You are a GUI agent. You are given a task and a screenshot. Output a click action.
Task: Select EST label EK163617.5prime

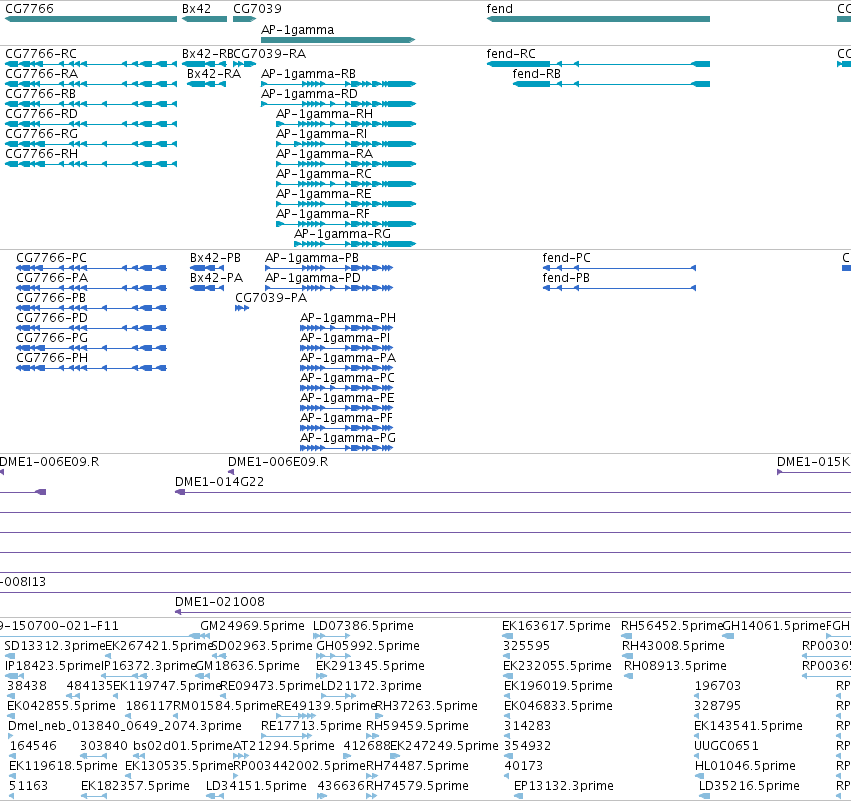(x=556, y=626)
